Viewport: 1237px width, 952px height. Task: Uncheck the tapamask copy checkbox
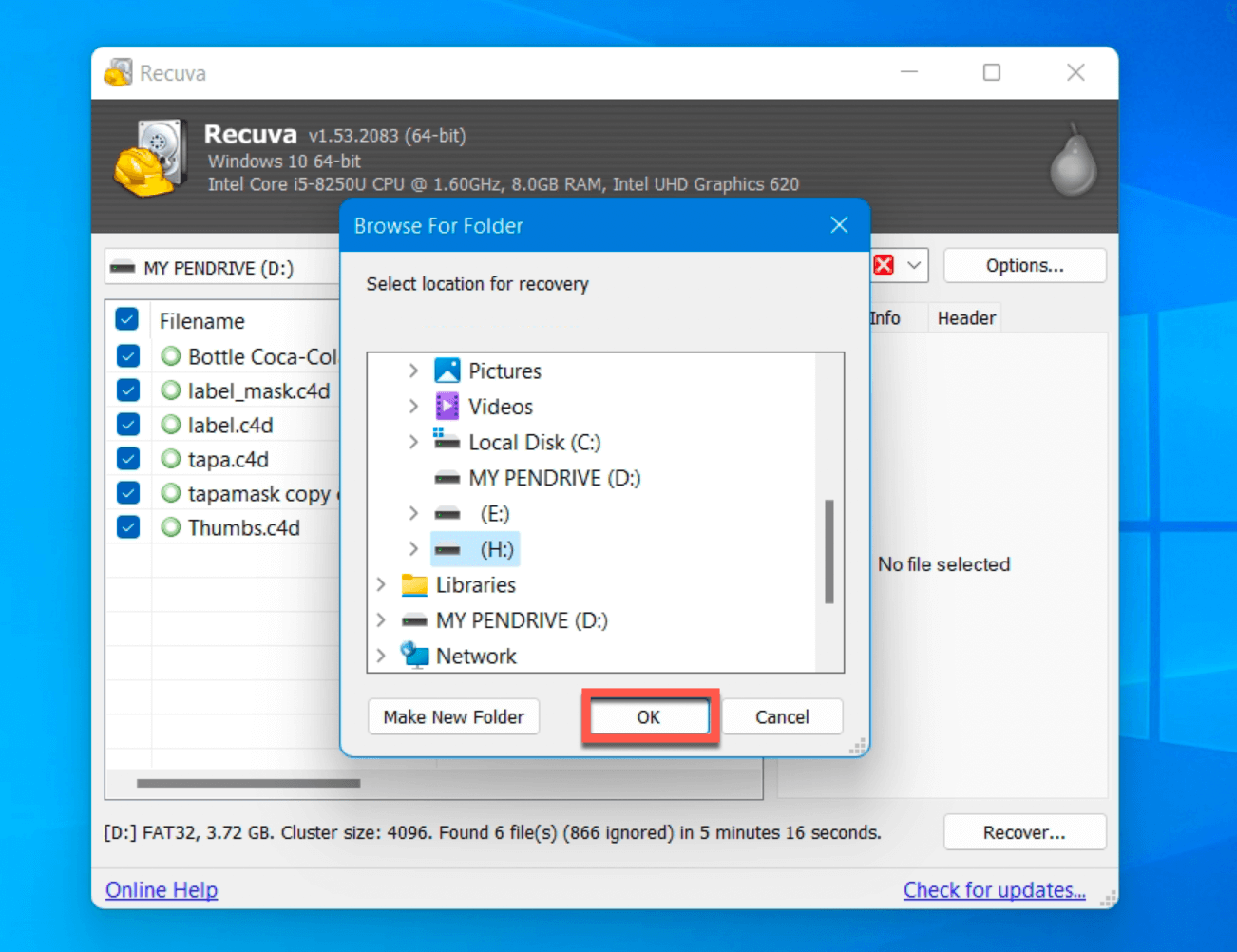tap(127, 493)
